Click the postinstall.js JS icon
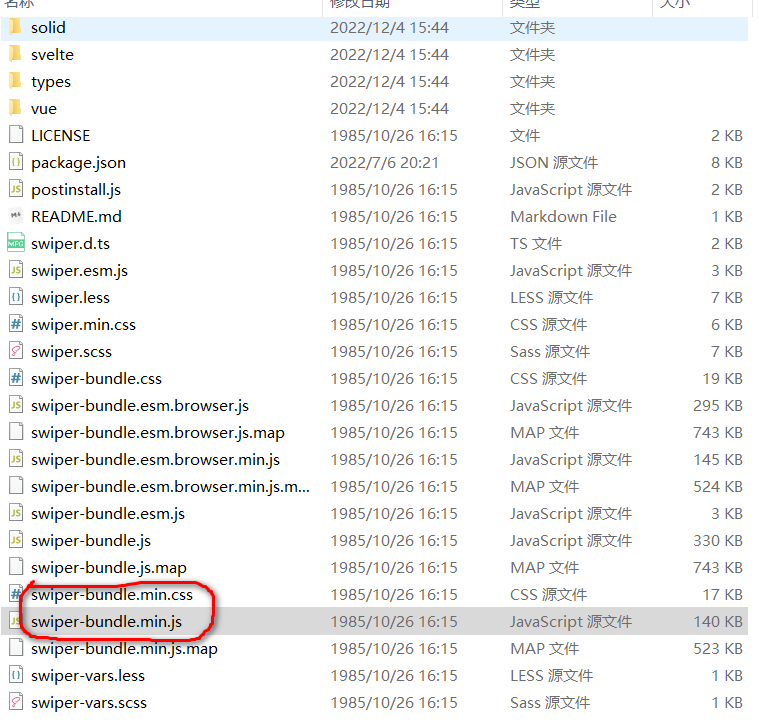This screenshot has width=759, height=723. [16, 189]
